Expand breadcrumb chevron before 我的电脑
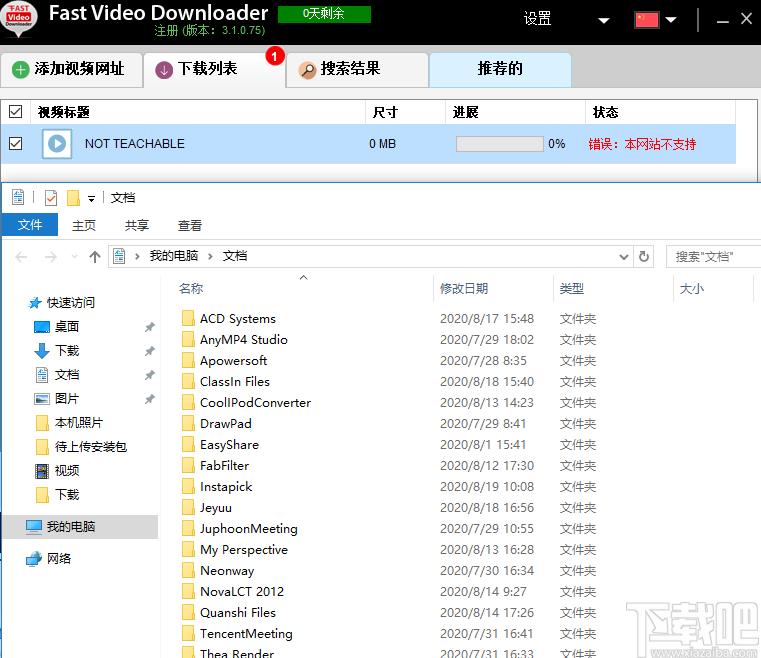The image size is (761, 658). click(x=137, y=256)
